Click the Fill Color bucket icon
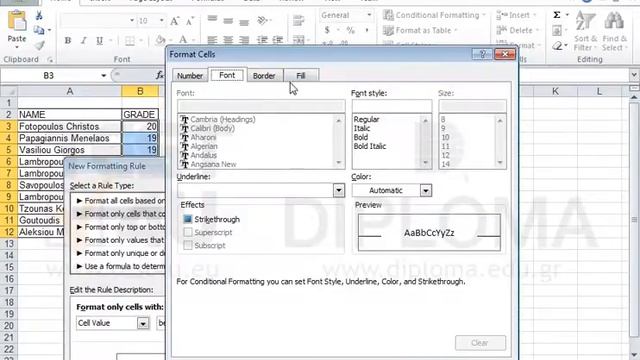Viewport: 640px width, 360px height. pos(160,40)
